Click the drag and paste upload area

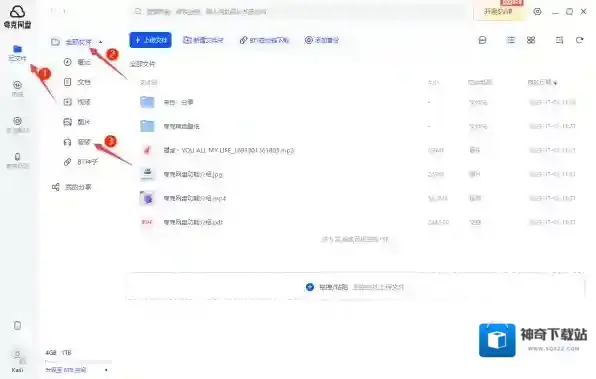click(x=355, y=287)
